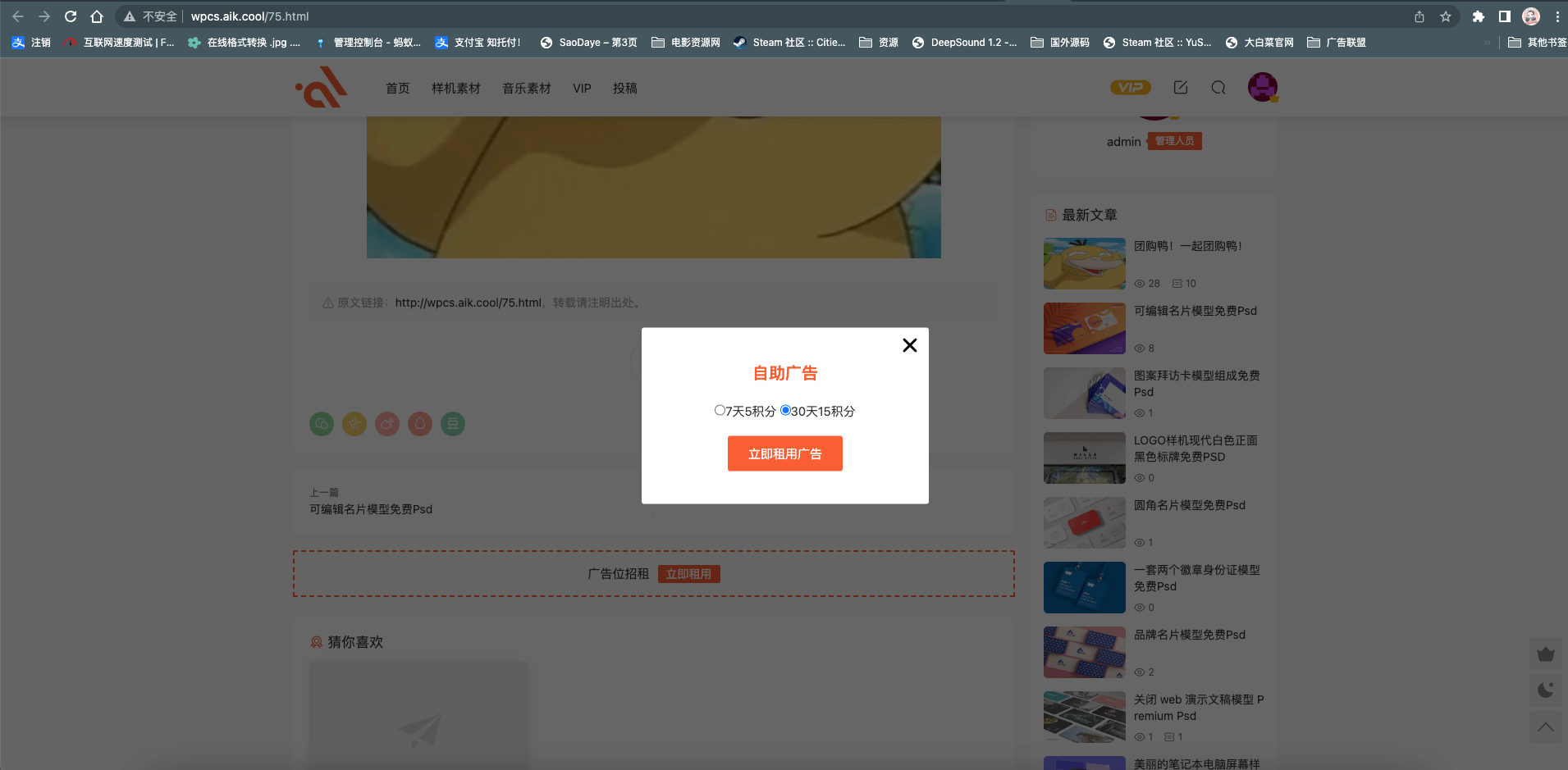Screen dimensions: 1568x770
Task: Click the browser back arrow
Action: pos(18,16)
